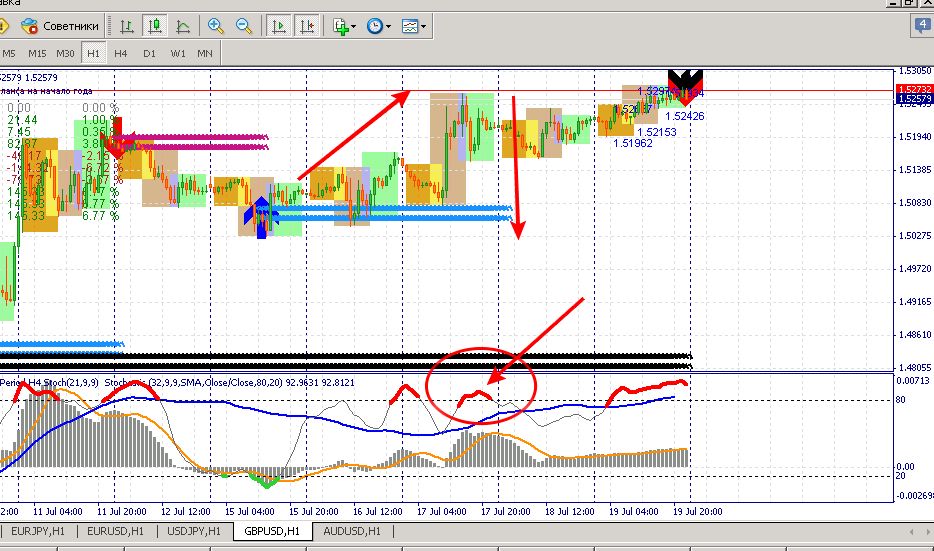The width and height of the screenshot is (934, 551).
Task: Switch to the EURJPY,H1 chart tab
Action: 38,531
